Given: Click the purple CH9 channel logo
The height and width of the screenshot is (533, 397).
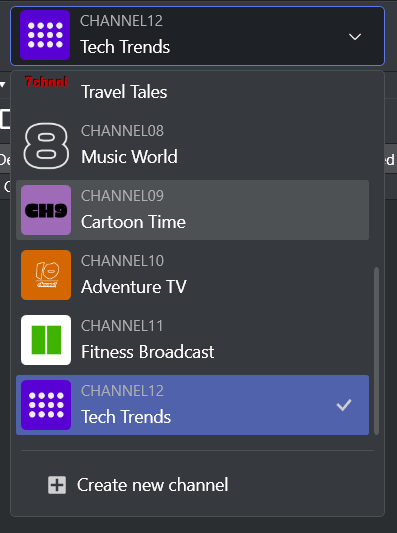Looking at the screenshot, I should (46, 210).
